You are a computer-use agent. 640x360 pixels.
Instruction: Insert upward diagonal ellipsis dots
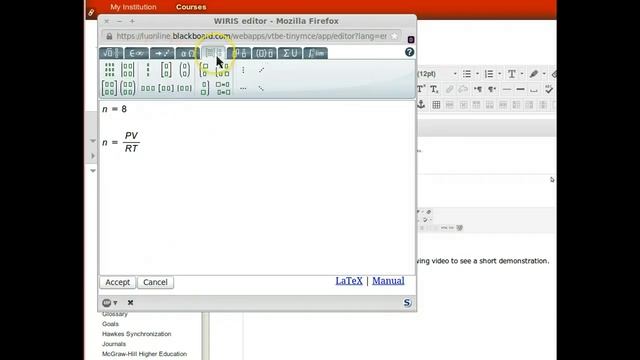261,70
